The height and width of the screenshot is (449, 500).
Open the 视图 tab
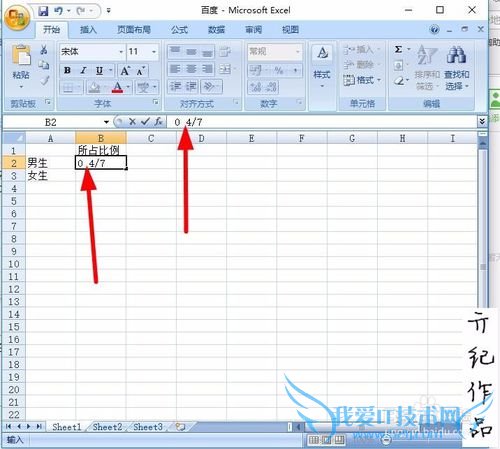point(290,30)
